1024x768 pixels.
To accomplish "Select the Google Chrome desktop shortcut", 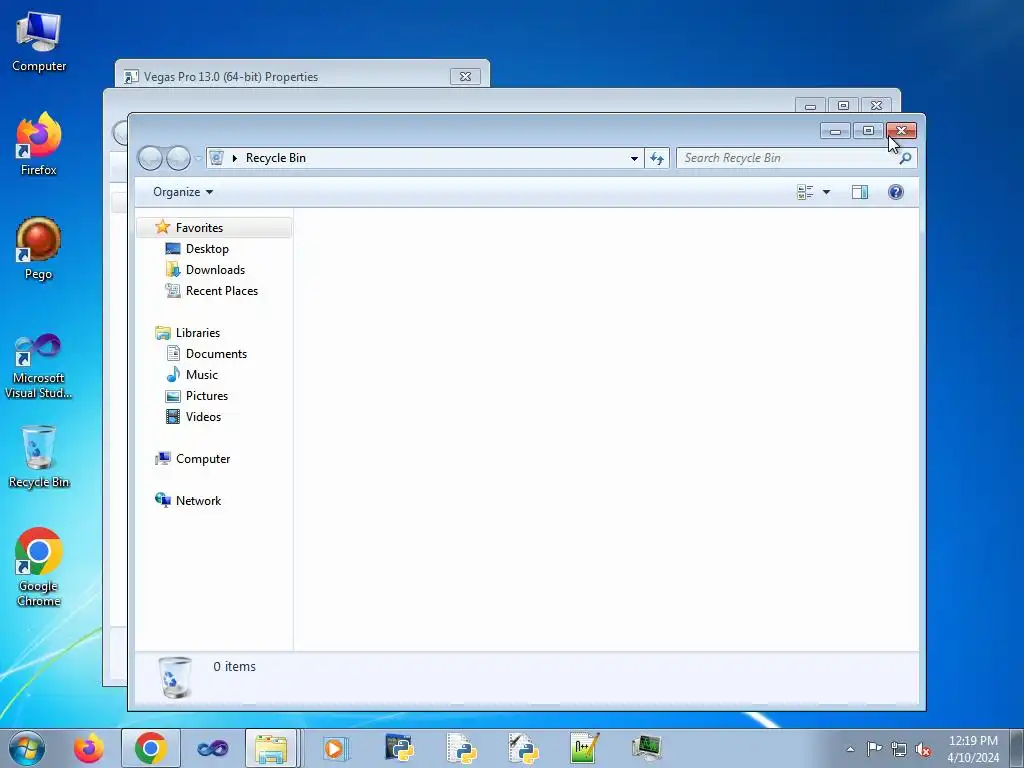I will pyautogui.click(x=39, y=567).
